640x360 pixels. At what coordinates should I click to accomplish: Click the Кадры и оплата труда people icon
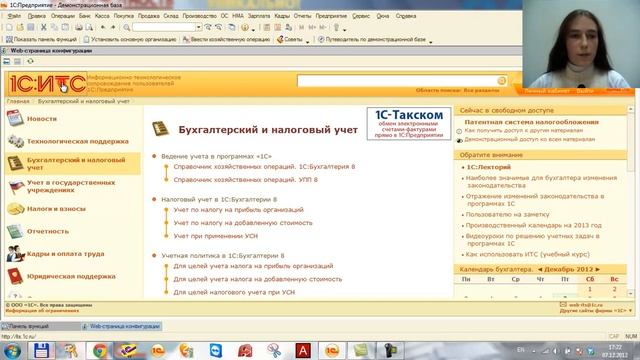click(x=16, y=254)
